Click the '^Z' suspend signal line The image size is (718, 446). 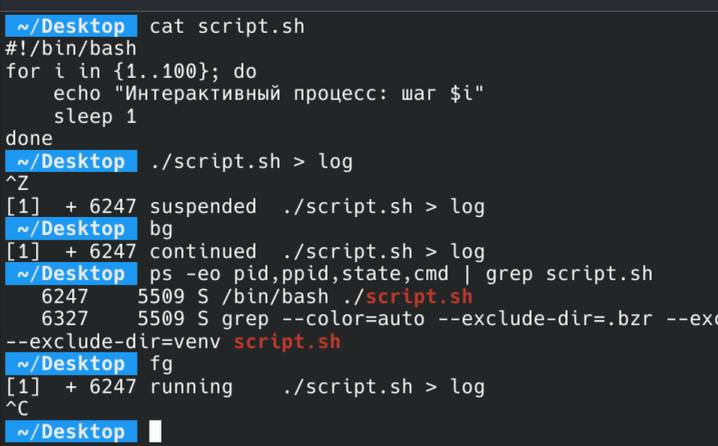coord(17,184)
